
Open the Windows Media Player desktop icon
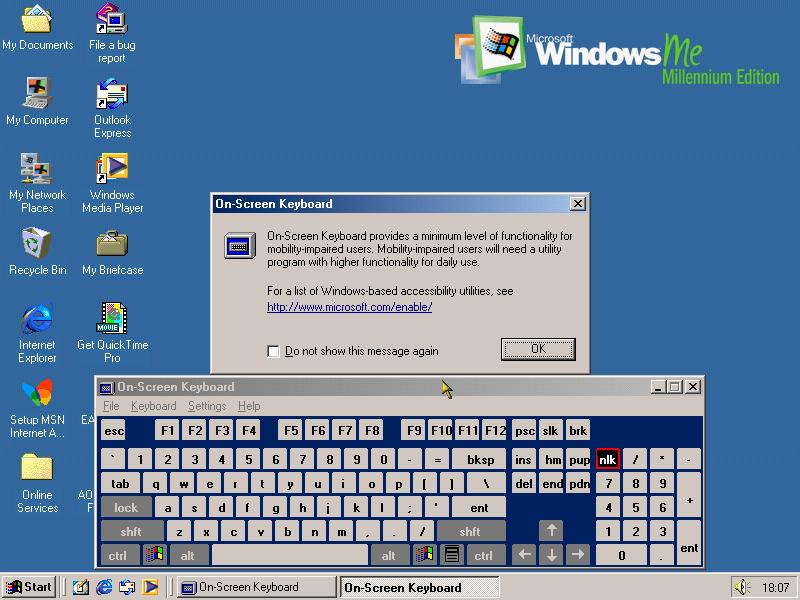click(x=112, y=169)
